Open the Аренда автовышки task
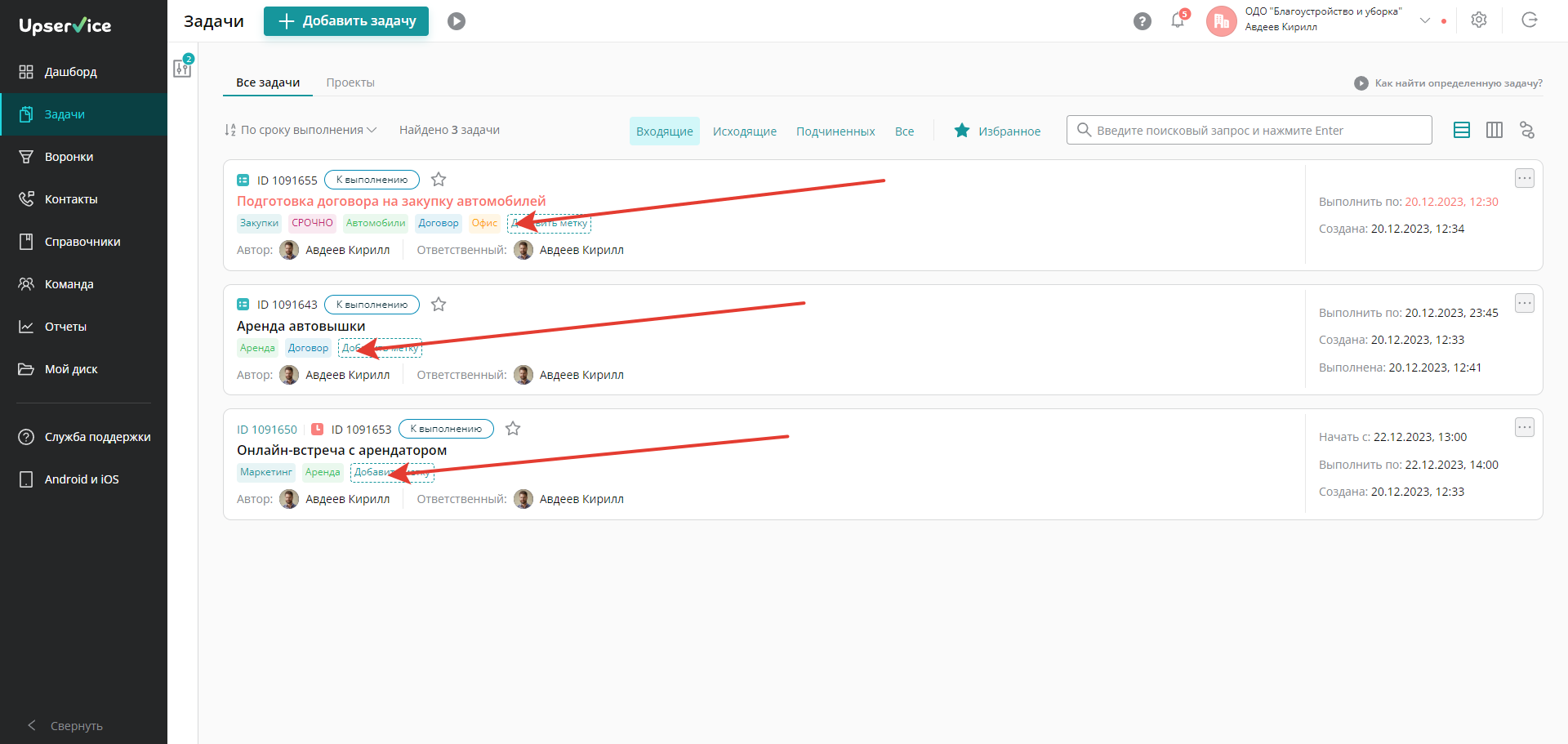 [301, 326]
